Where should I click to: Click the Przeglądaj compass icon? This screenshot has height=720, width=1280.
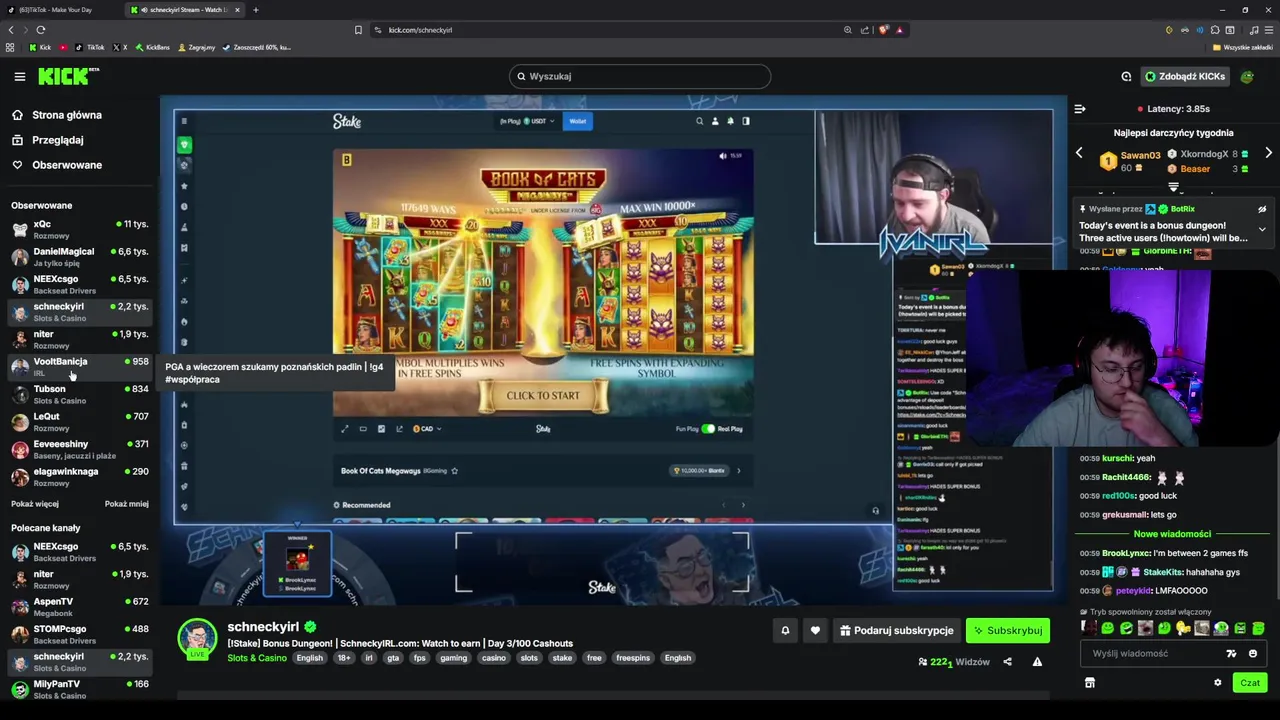[x=17, y=140]
